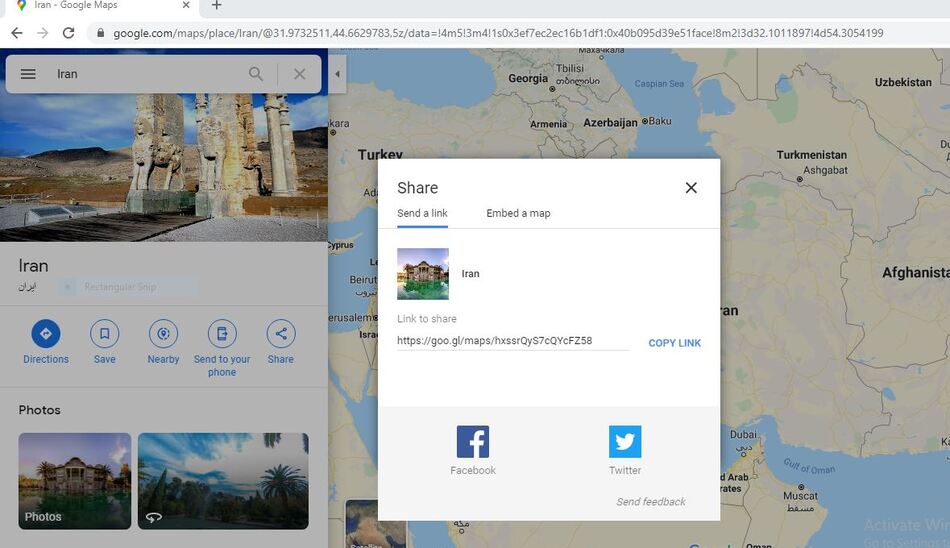Click the Photos section heading

click(x=39, y=410)
